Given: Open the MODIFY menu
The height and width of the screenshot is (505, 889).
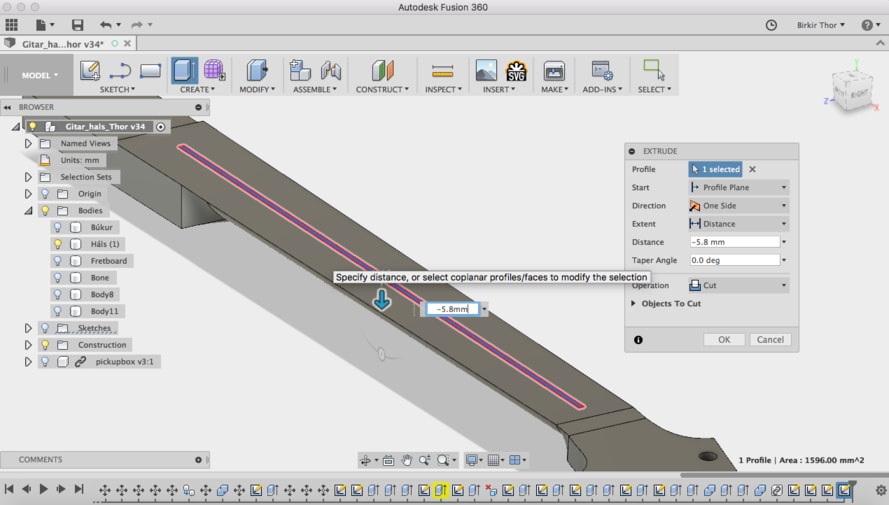Looking at the screenshot, I should [257, 90].
